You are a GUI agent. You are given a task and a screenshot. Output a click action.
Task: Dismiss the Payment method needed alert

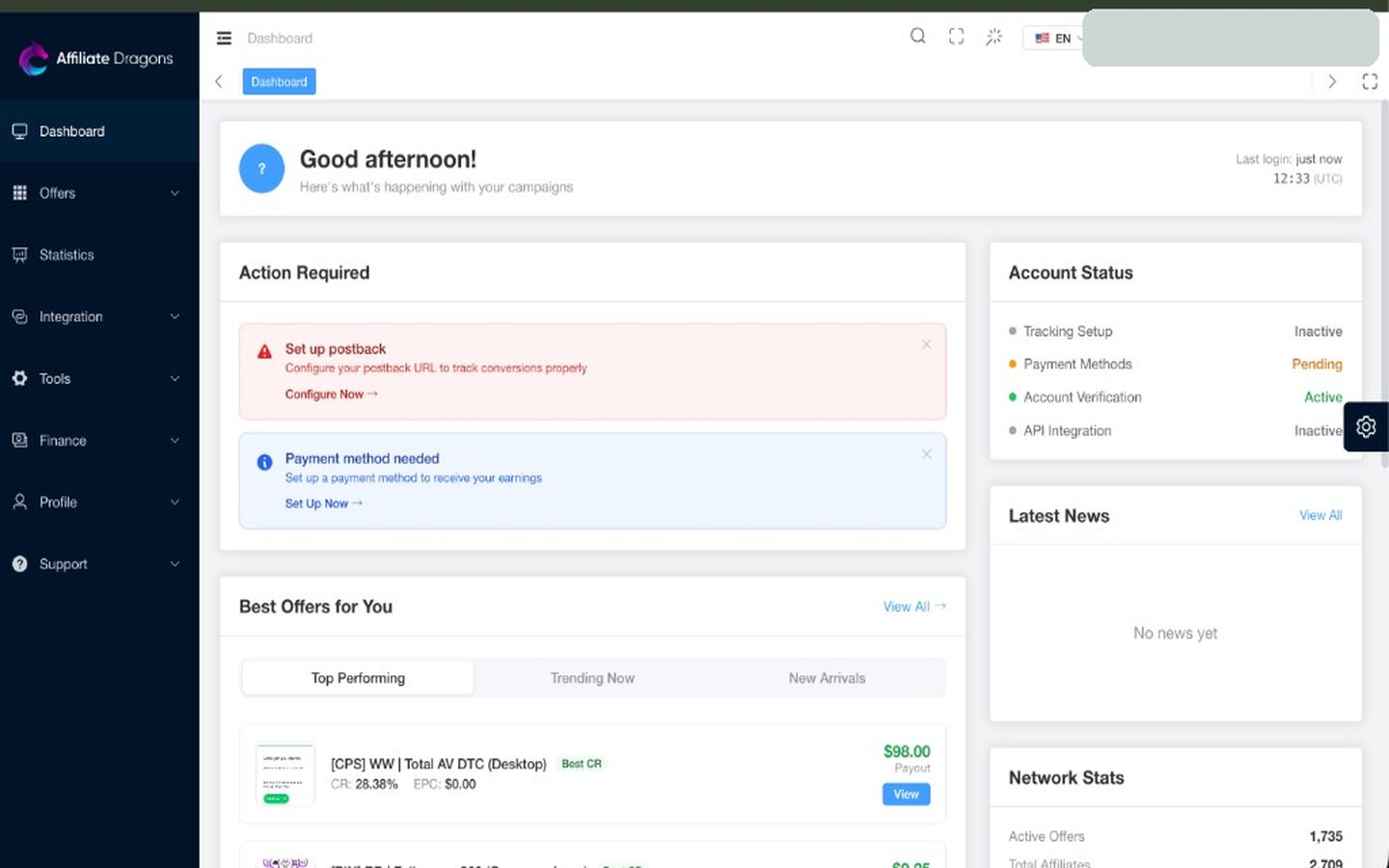(x=926, y=454)
